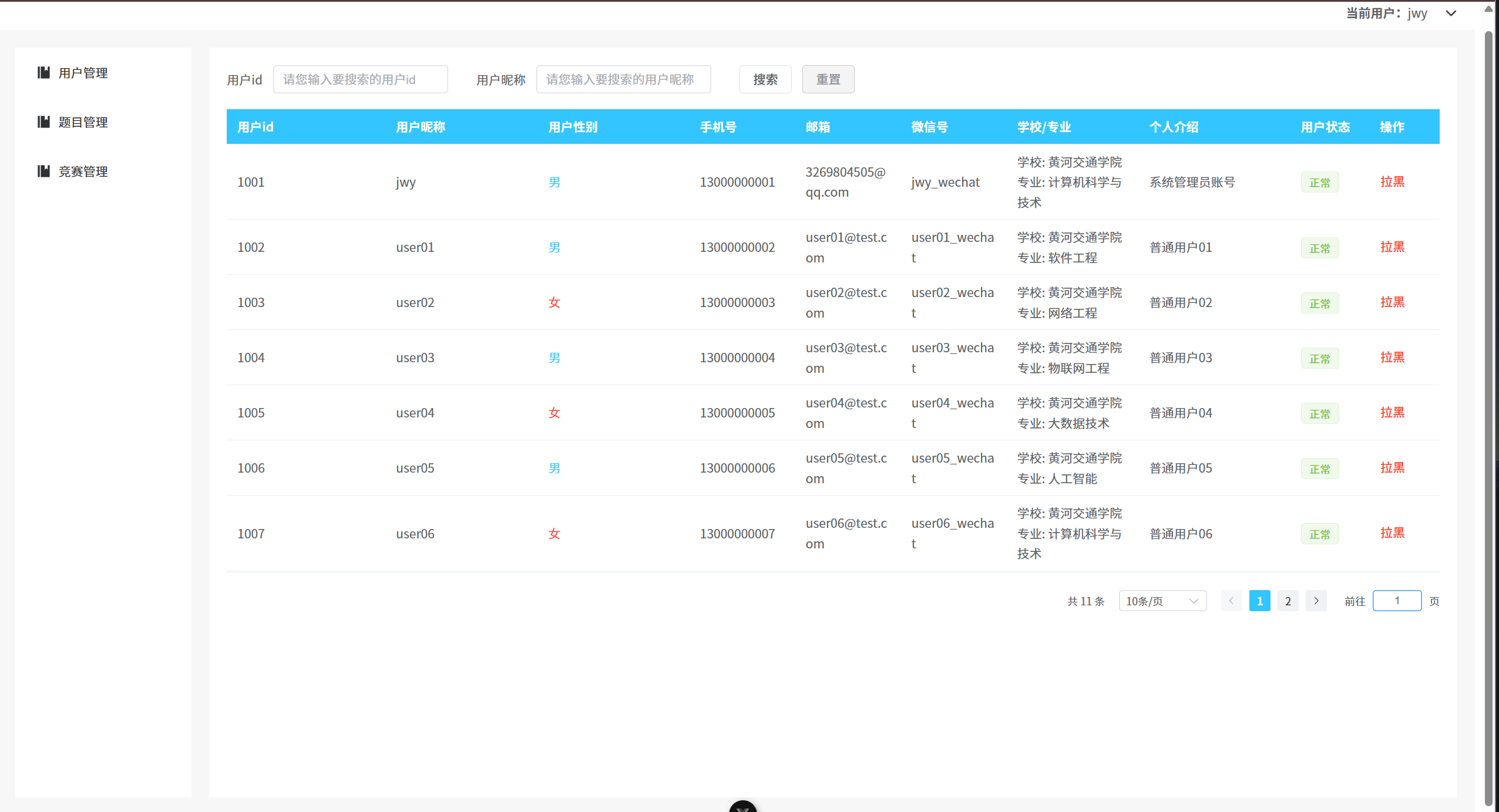Click the 用户昵称 search input field
This screenshot has height=812, width=1499.
623,79
